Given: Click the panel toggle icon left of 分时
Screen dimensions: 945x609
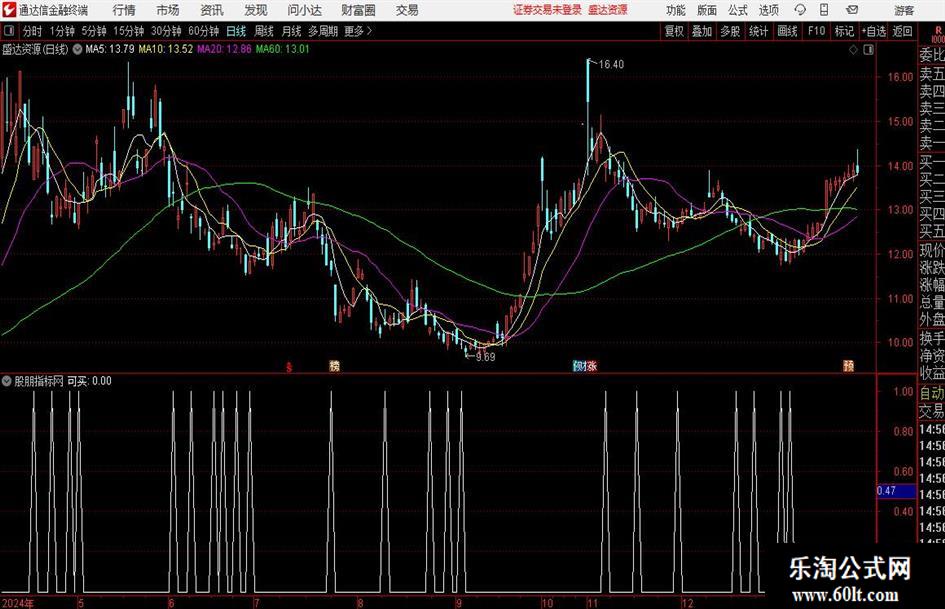Looking at the screenshot, I should pos(9,31).
